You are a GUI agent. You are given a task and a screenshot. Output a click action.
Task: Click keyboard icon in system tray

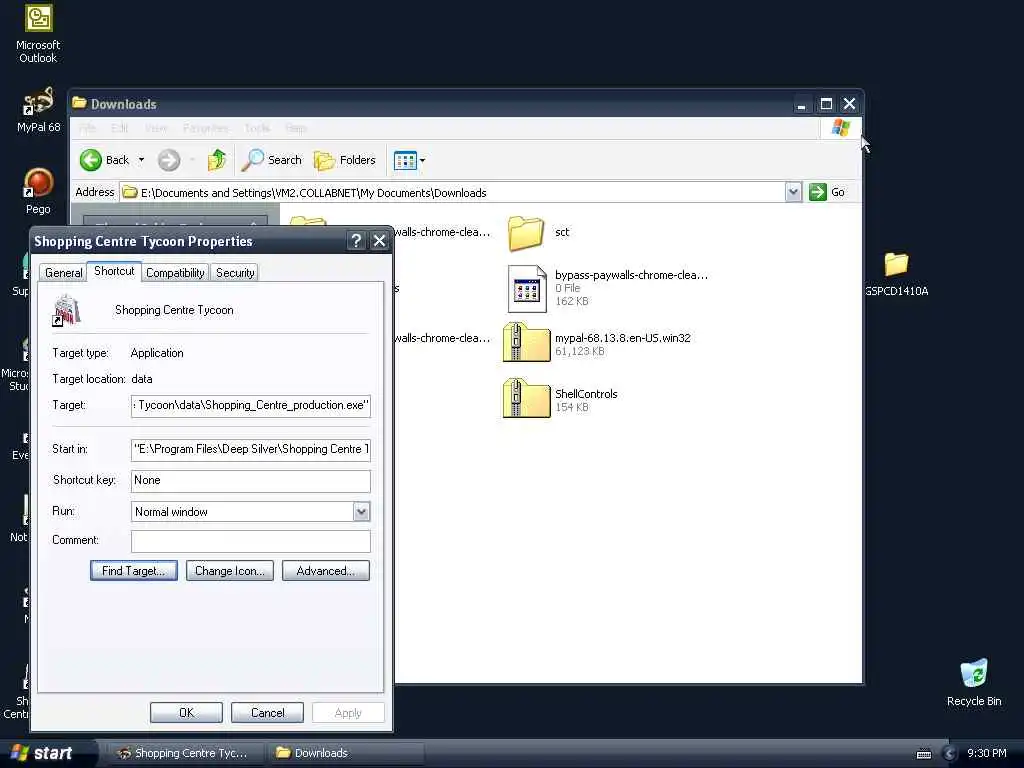click(x=924, y=754)
